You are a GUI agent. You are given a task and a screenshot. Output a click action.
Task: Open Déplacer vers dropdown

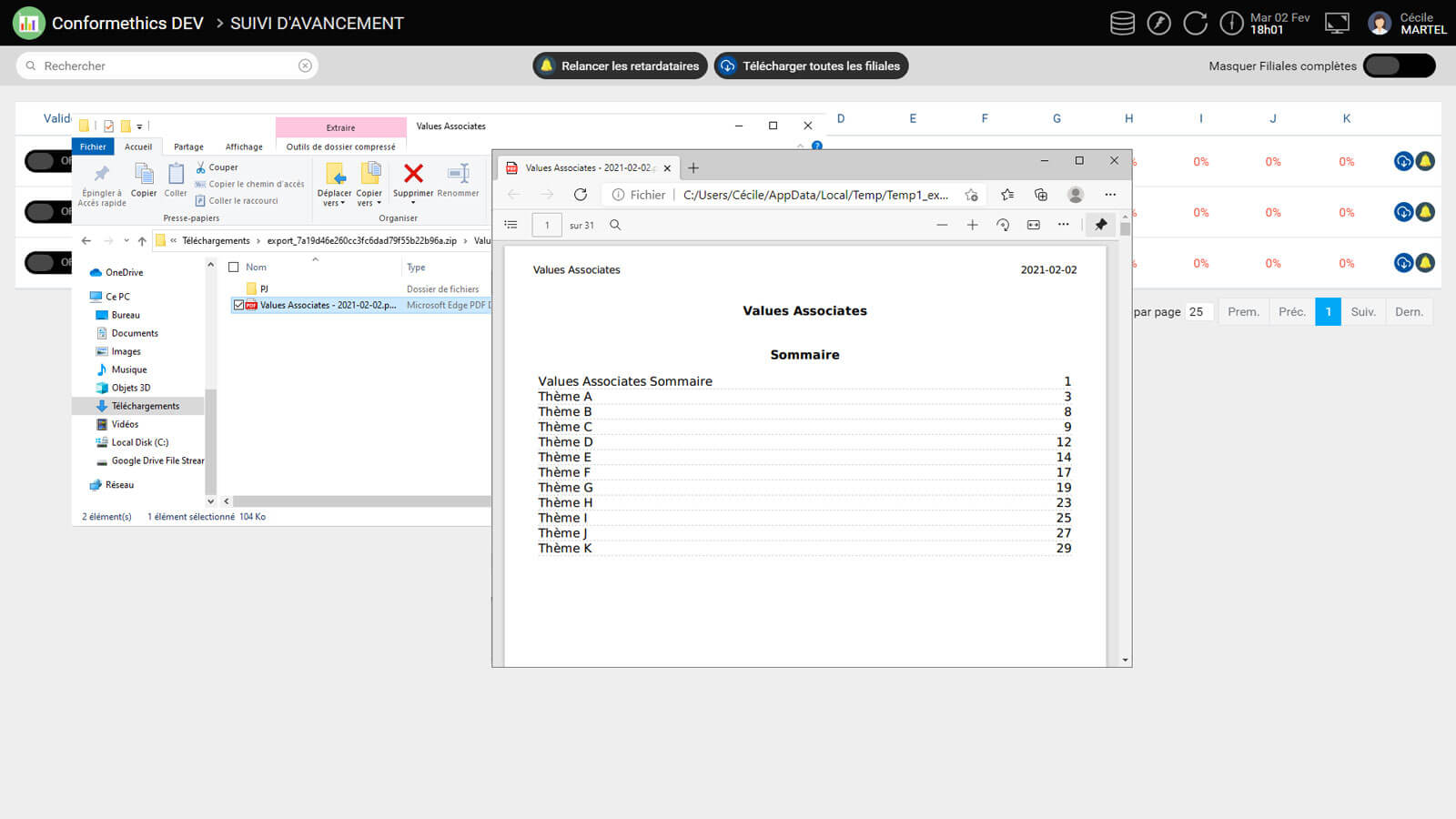[334, 185]
